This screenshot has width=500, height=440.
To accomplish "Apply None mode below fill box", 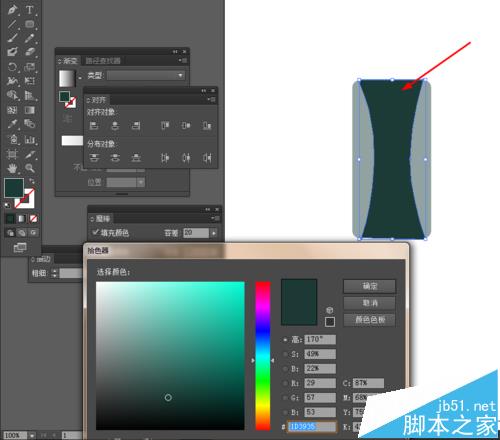I will [33, 219].
